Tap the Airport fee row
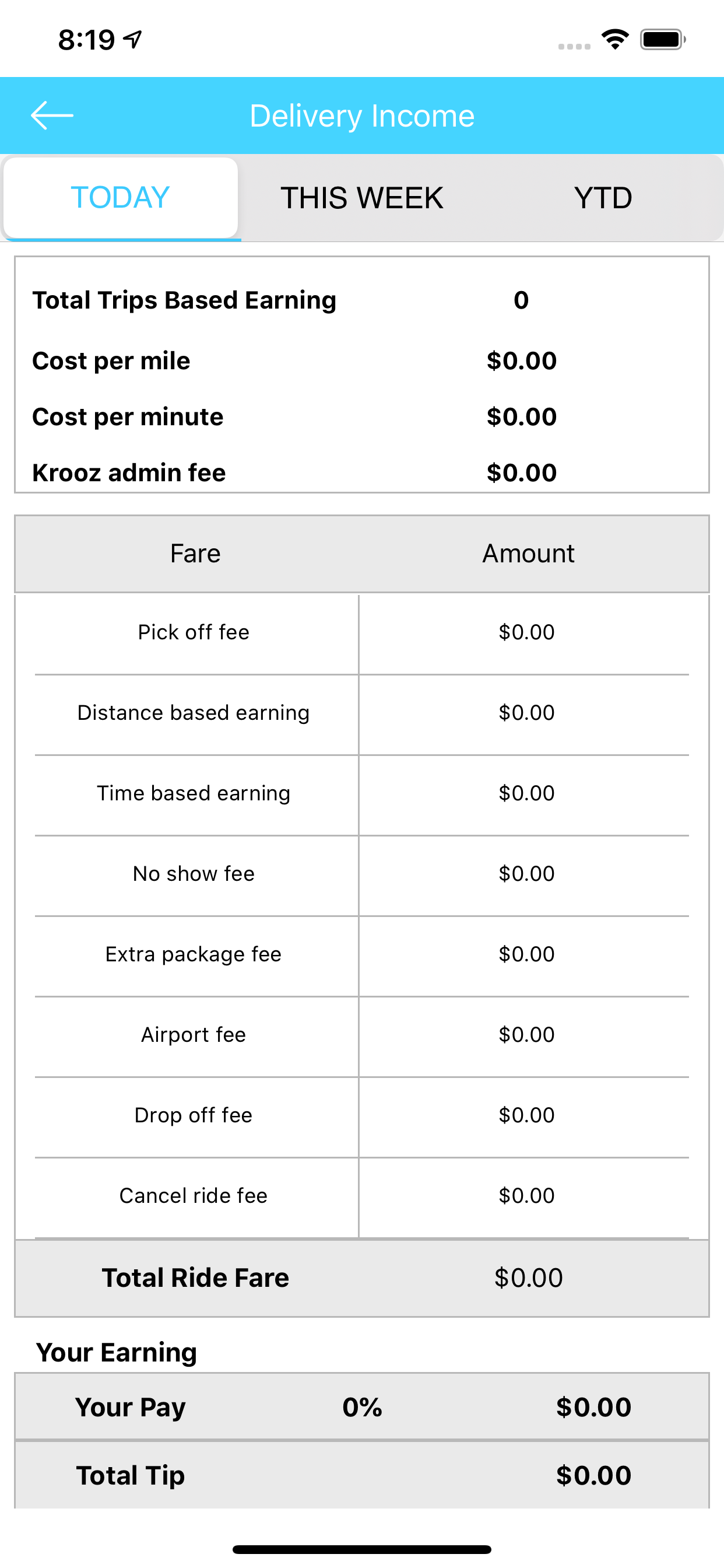724x1568 pixels. point(194,1035)
